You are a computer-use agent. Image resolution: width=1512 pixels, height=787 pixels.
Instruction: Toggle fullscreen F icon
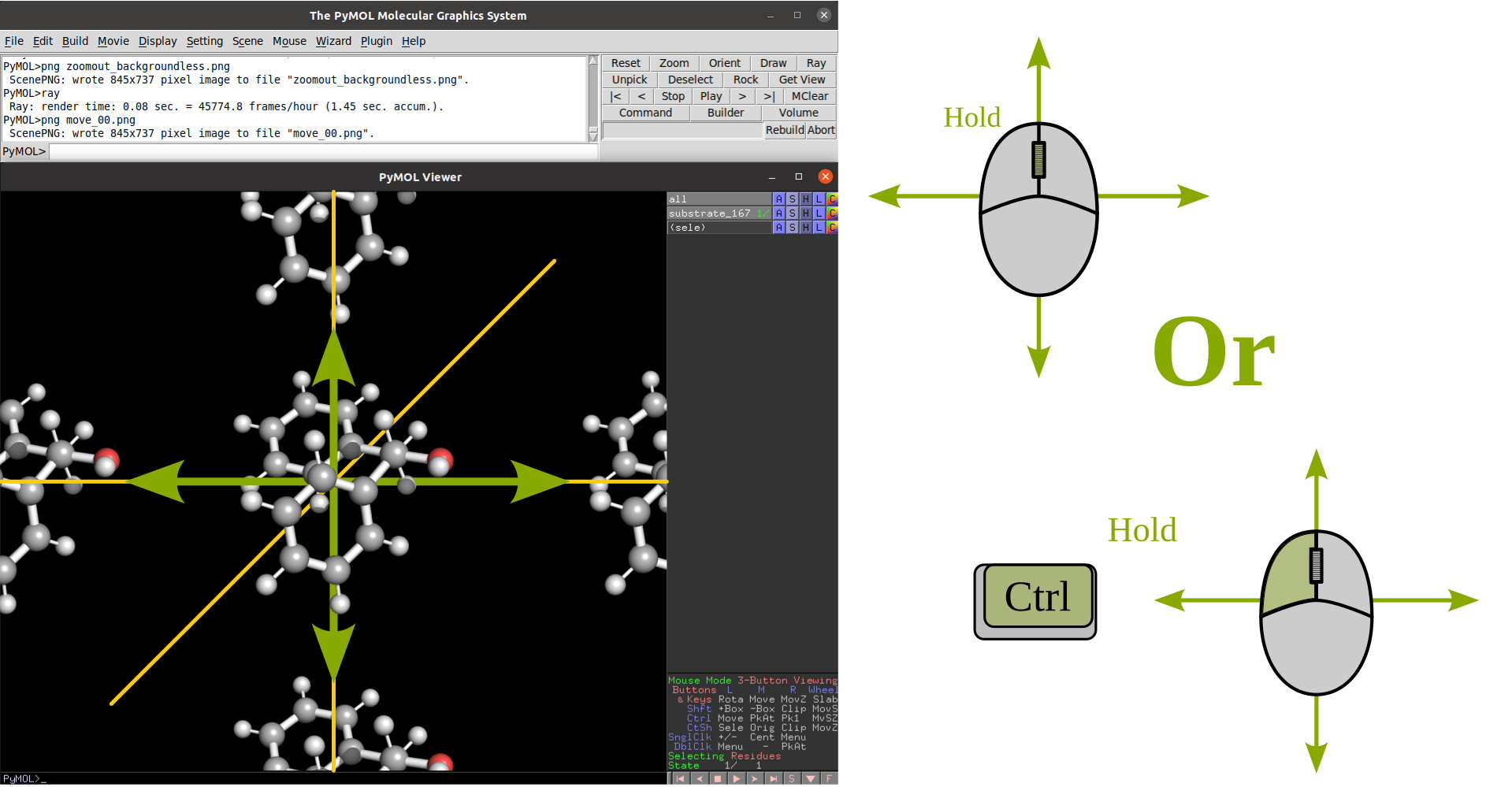829,778
